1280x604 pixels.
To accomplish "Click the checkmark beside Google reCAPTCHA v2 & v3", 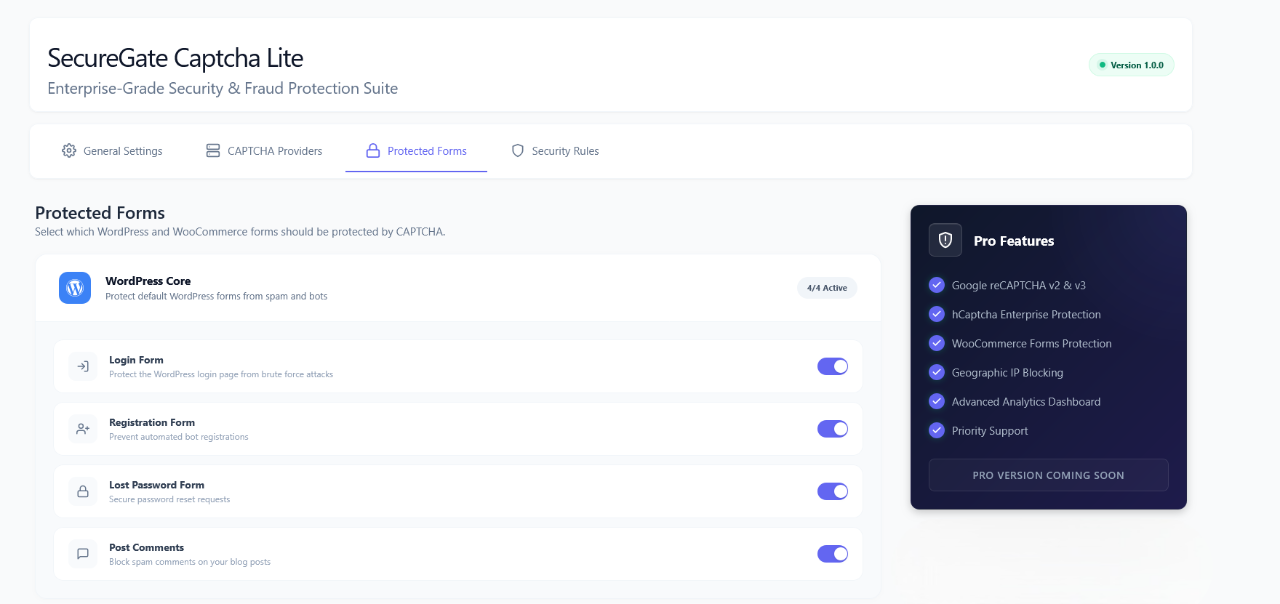I will [936, 285].
